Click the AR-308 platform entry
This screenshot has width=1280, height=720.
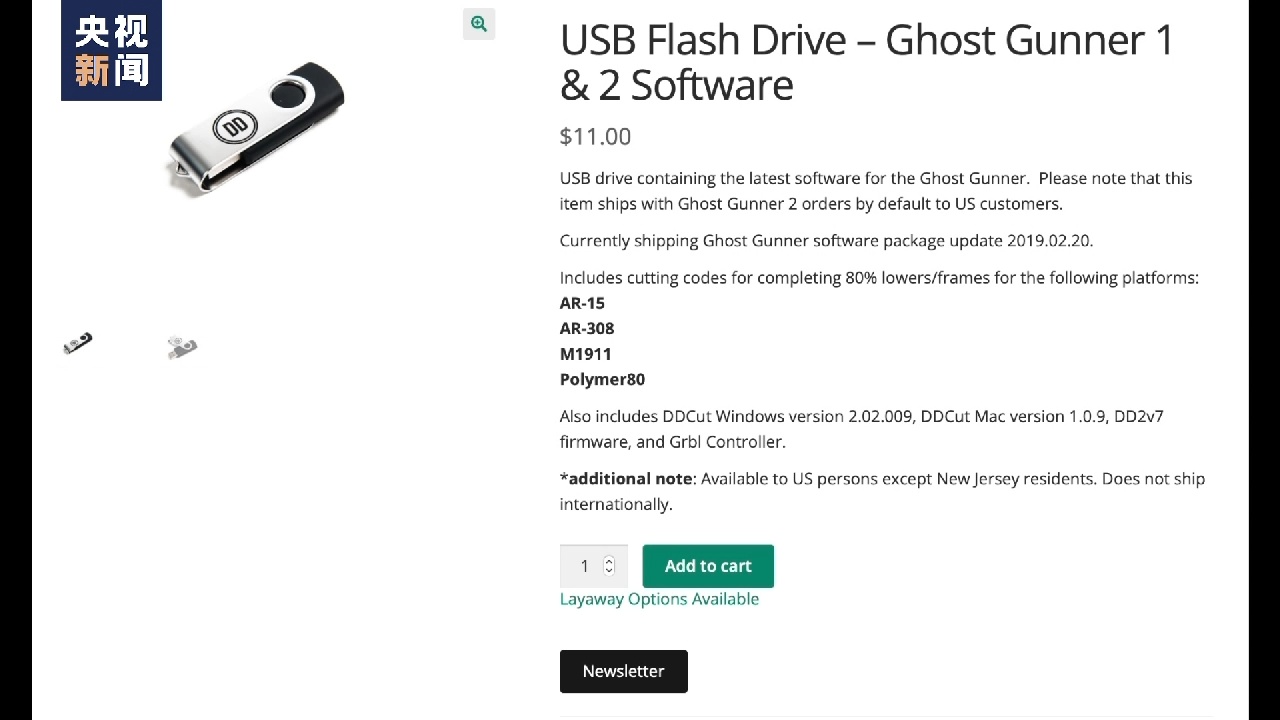click(587, 328)
